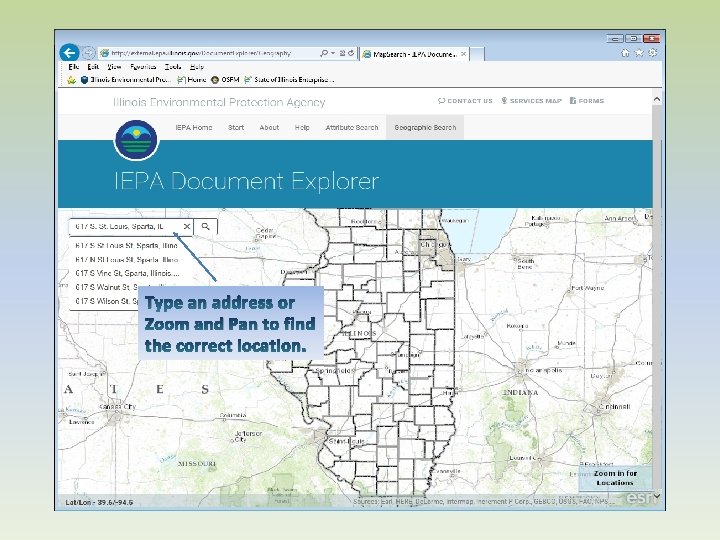Image resolution: width=720 pixels, height=540 pixels.
Task: Click the Contact Us link
Action: click(465, 101)
